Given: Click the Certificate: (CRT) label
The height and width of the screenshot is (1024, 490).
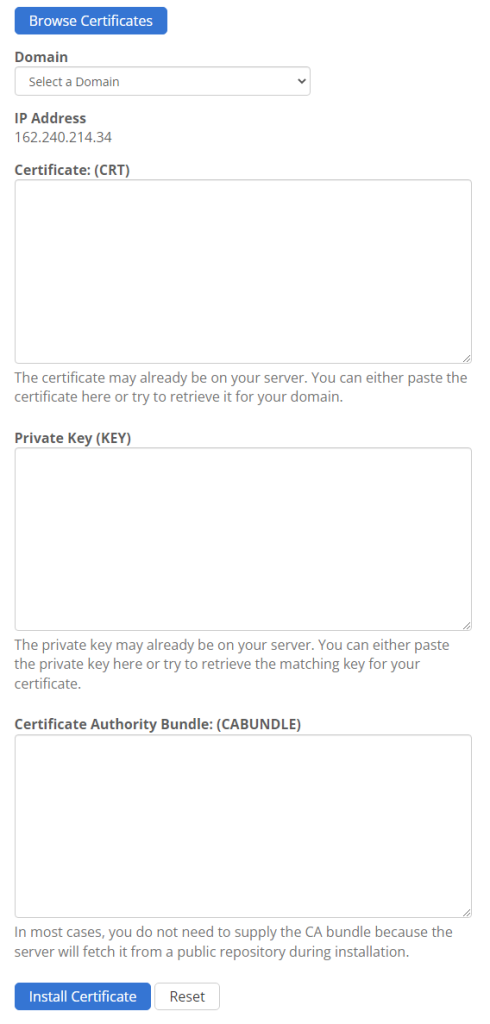Looking at the screenshot, I should [x=73, y=170].
